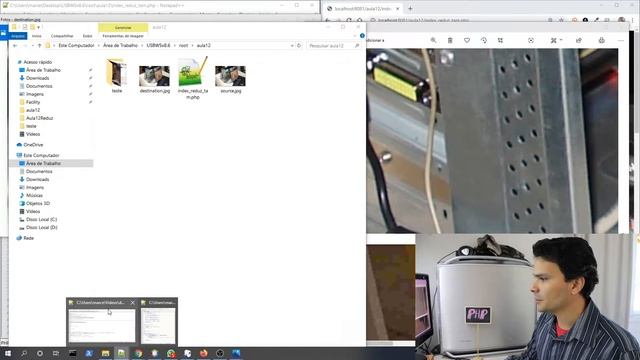
Task: Click the Explorer back arrow
Action: pos(15,46)
